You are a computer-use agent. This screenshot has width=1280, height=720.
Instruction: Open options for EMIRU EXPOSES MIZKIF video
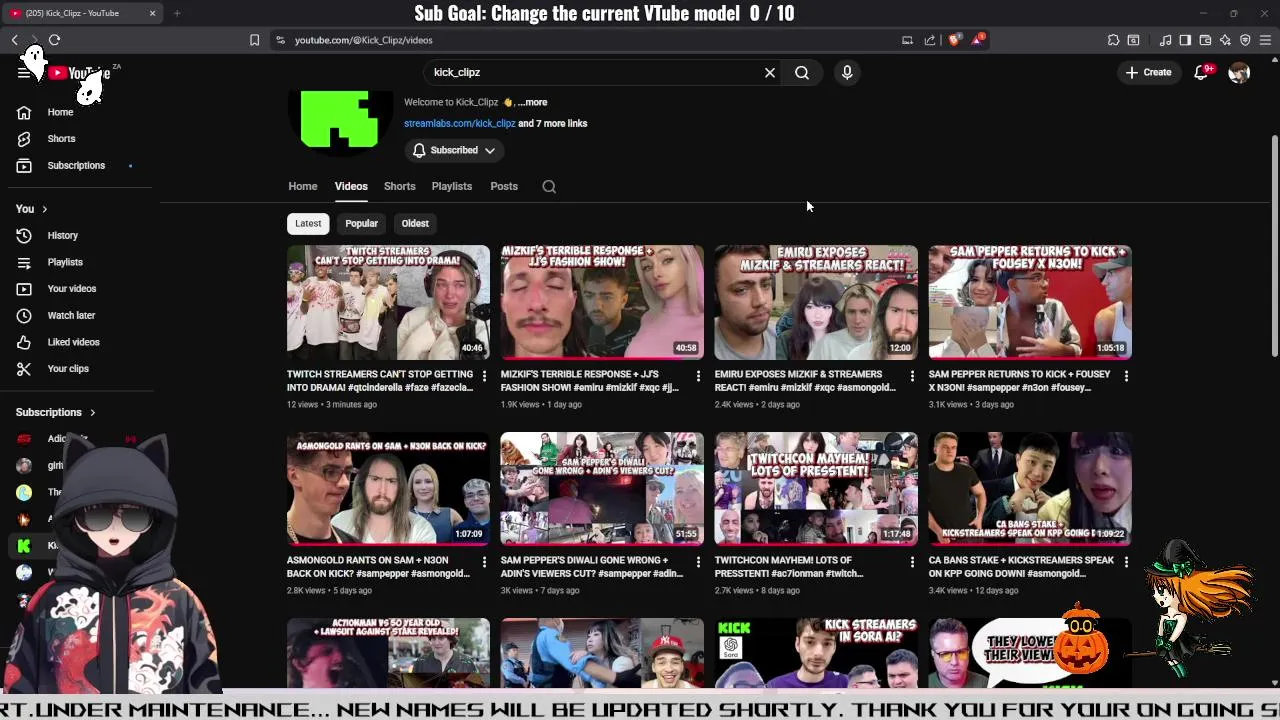click(x=912, y=376)
